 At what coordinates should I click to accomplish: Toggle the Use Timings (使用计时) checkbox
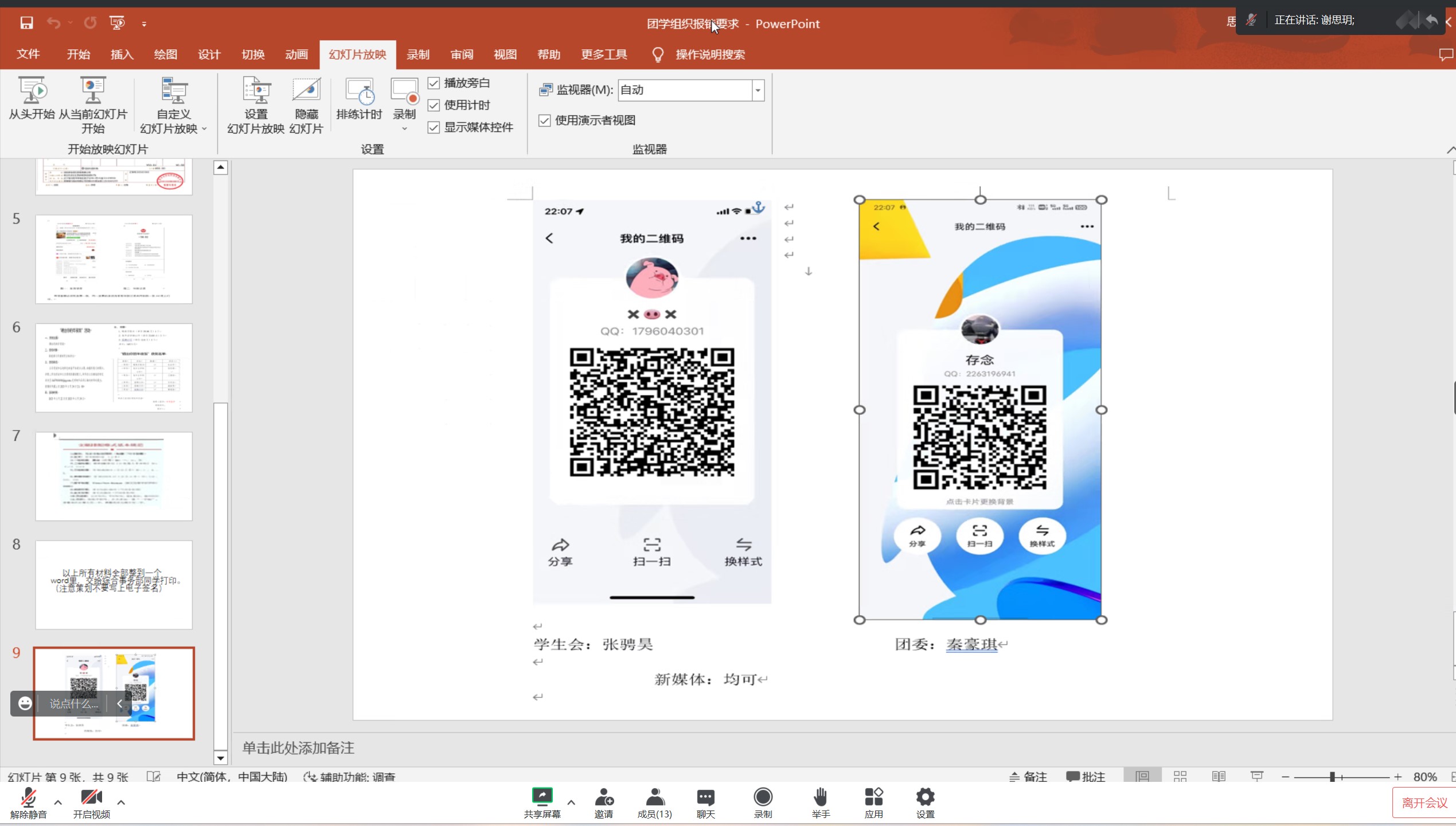434,105
